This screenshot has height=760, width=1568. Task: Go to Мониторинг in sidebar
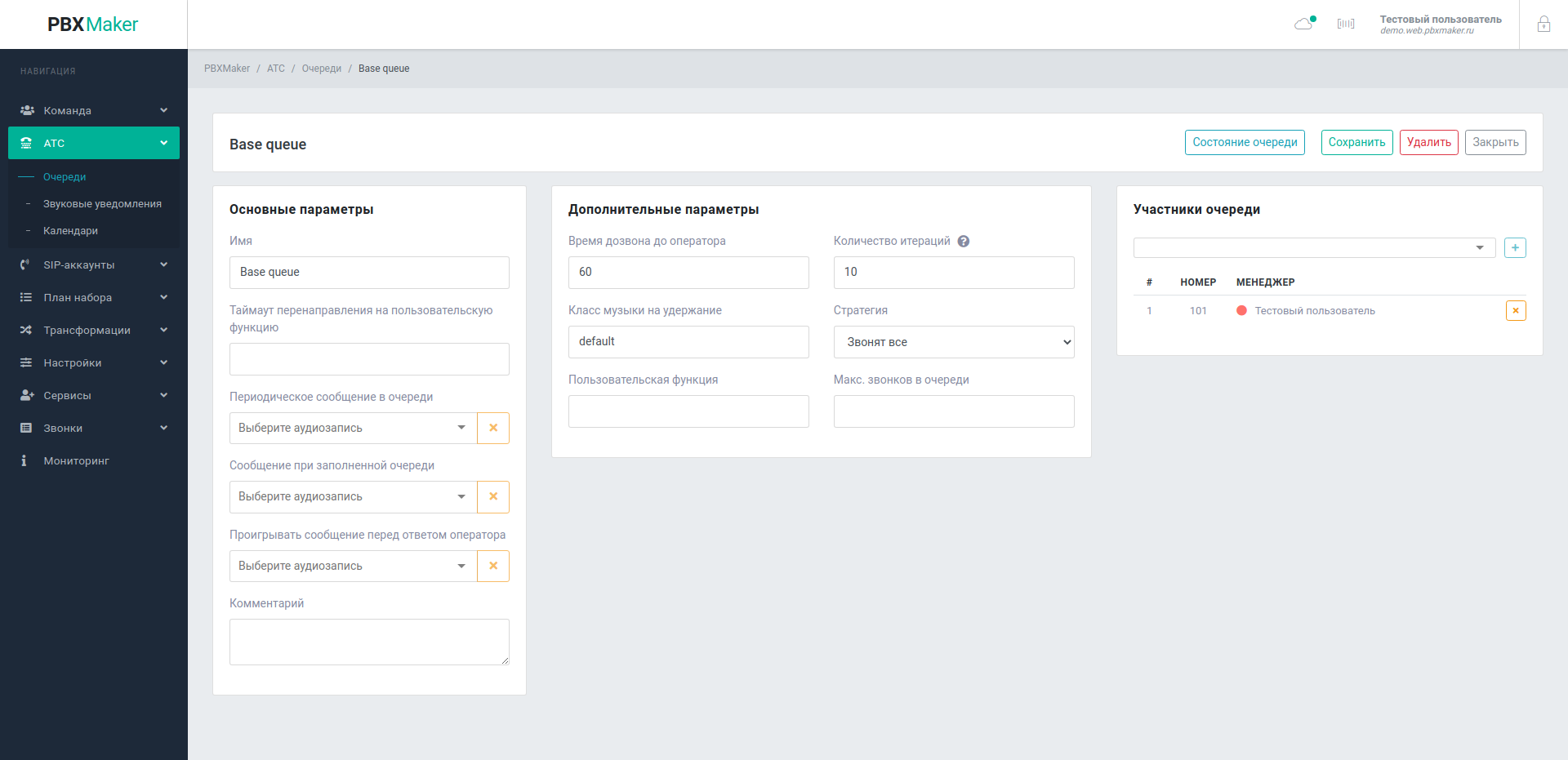[76, 461]
